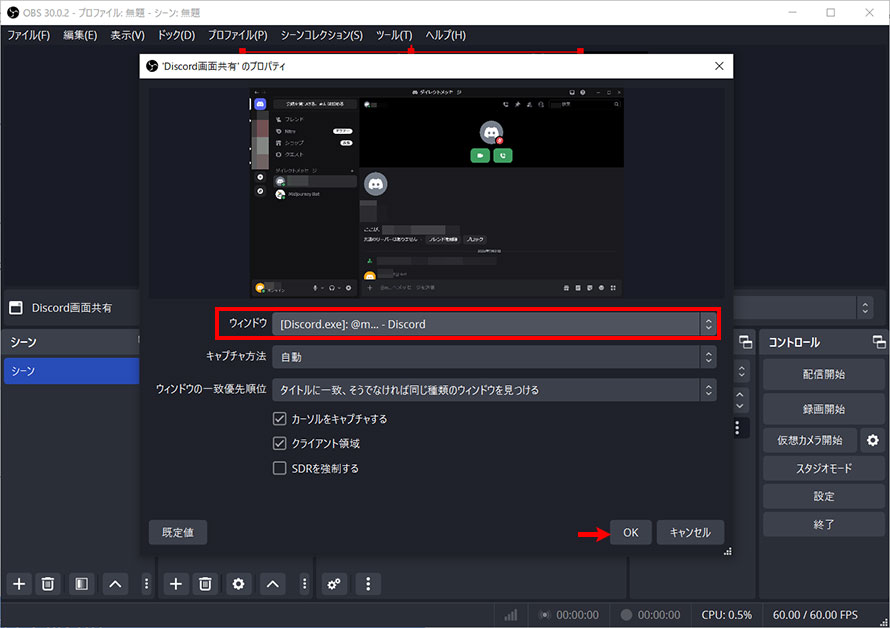Add a new source with the plus icon

(176, 584)
